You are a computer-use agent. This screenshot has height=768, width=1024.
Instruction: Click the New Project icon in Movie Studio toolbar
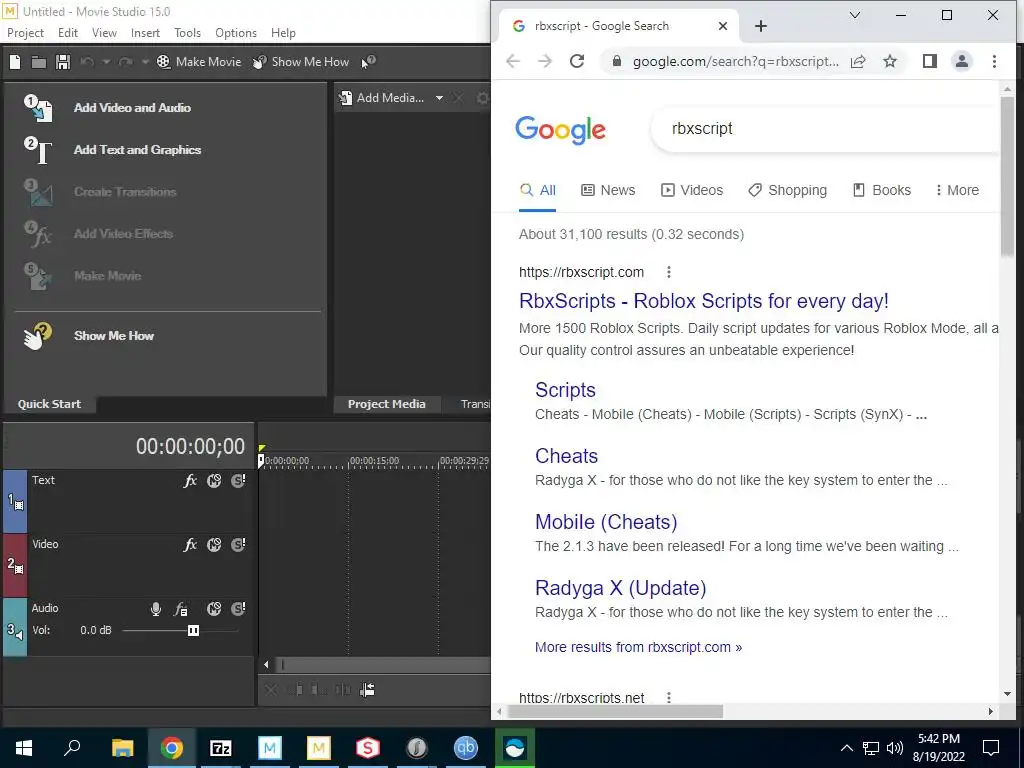point(15,62)
